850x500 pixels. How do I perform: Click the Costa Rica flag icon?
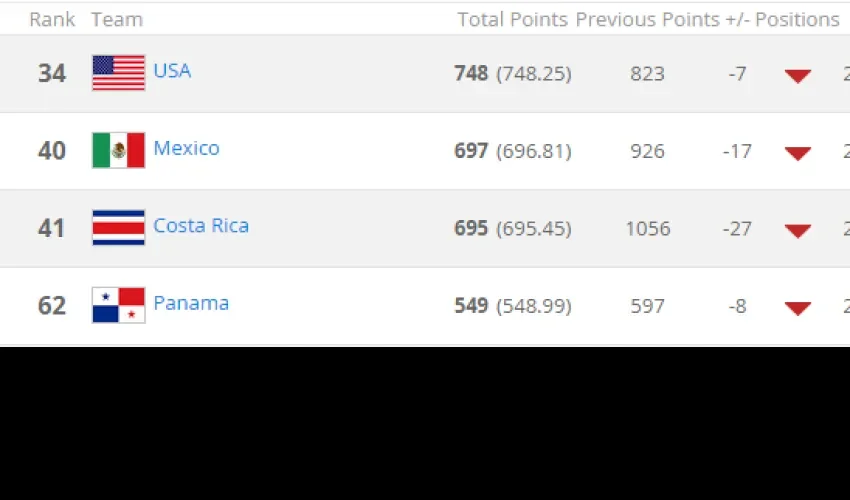119,228
